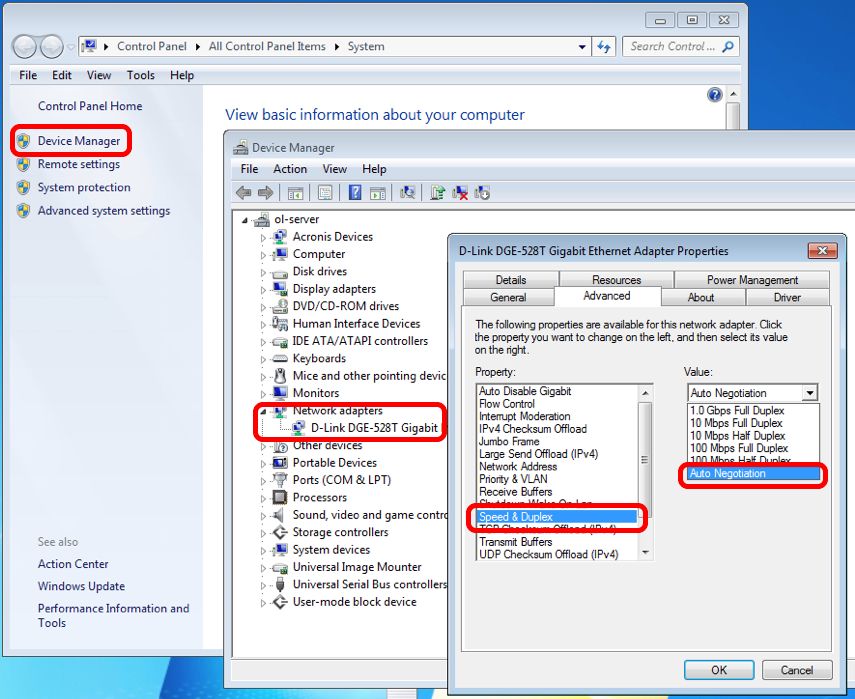This screenshot has height=699, width=855.
Task: Open the Action menu in Device Manager
Action: pos(290,169)
